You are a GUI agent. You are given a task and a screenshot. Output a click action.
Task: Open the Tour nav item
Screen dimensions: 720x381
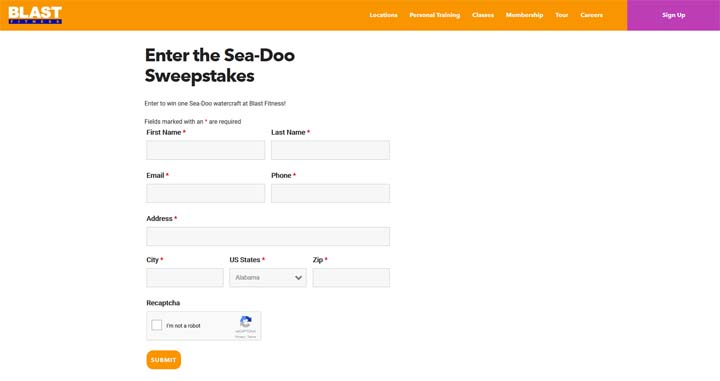pos(562,15)
